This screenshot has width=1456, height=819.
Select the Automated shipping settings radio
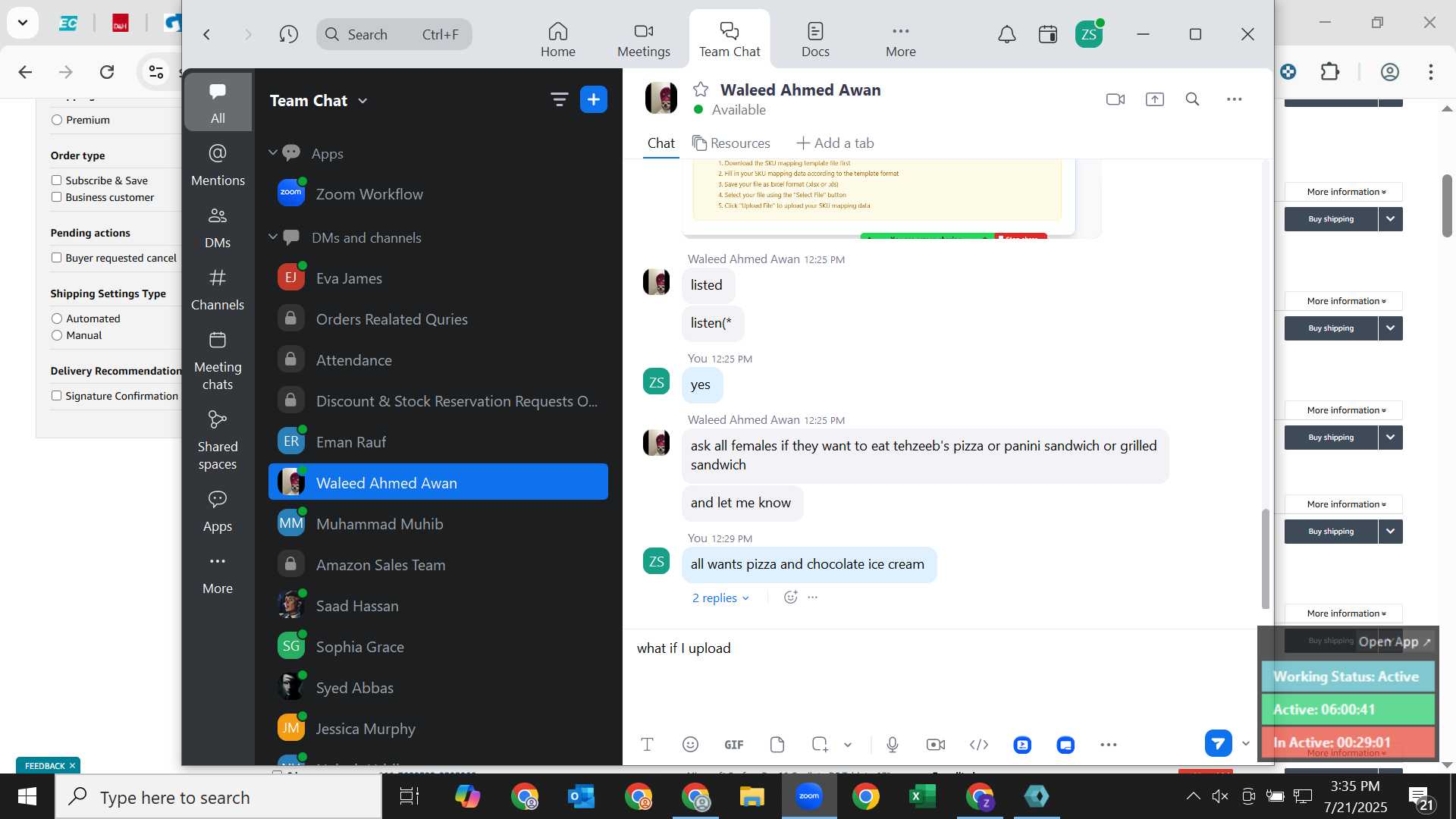[x=57, y=318]
